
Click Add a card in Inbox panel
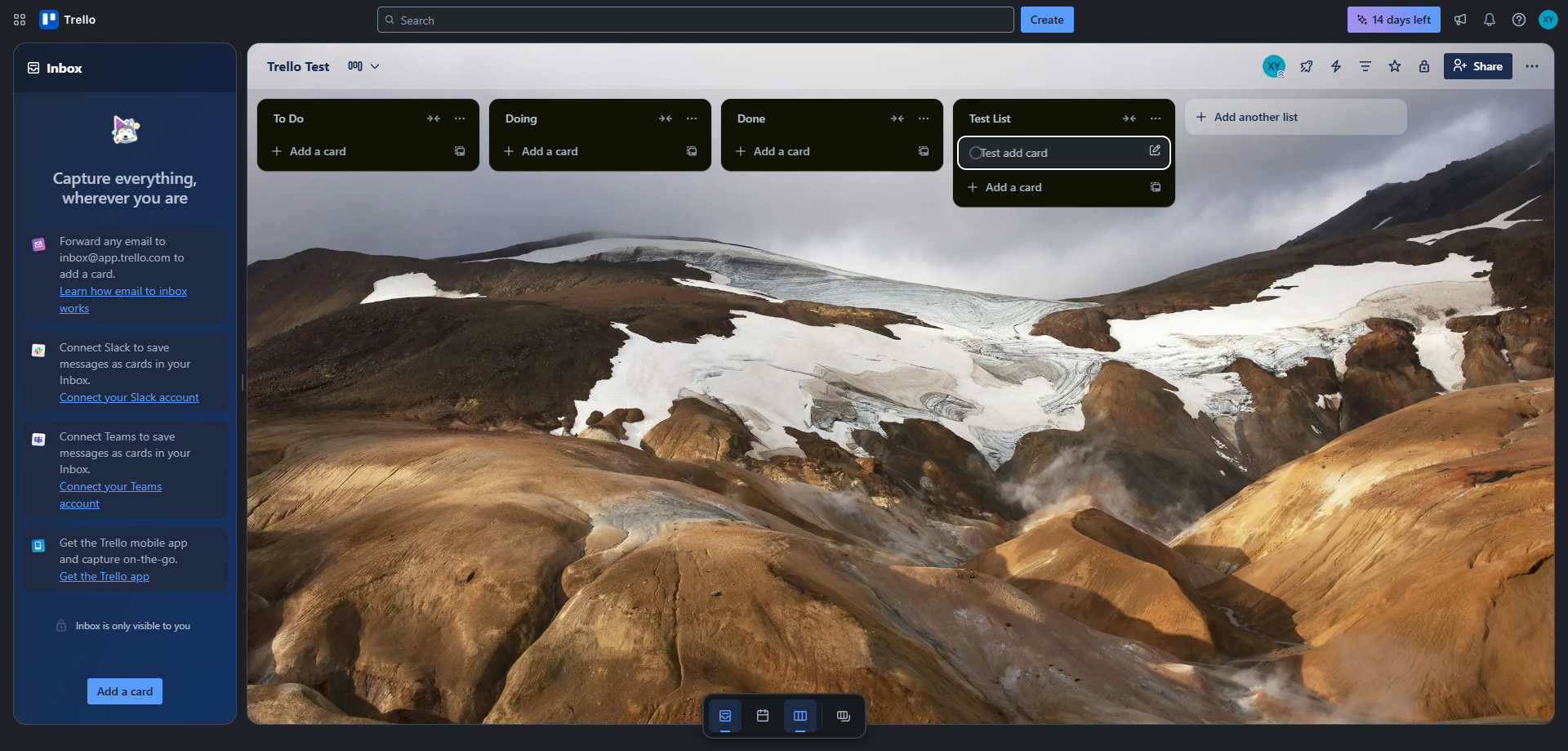[x=125, y=691]
